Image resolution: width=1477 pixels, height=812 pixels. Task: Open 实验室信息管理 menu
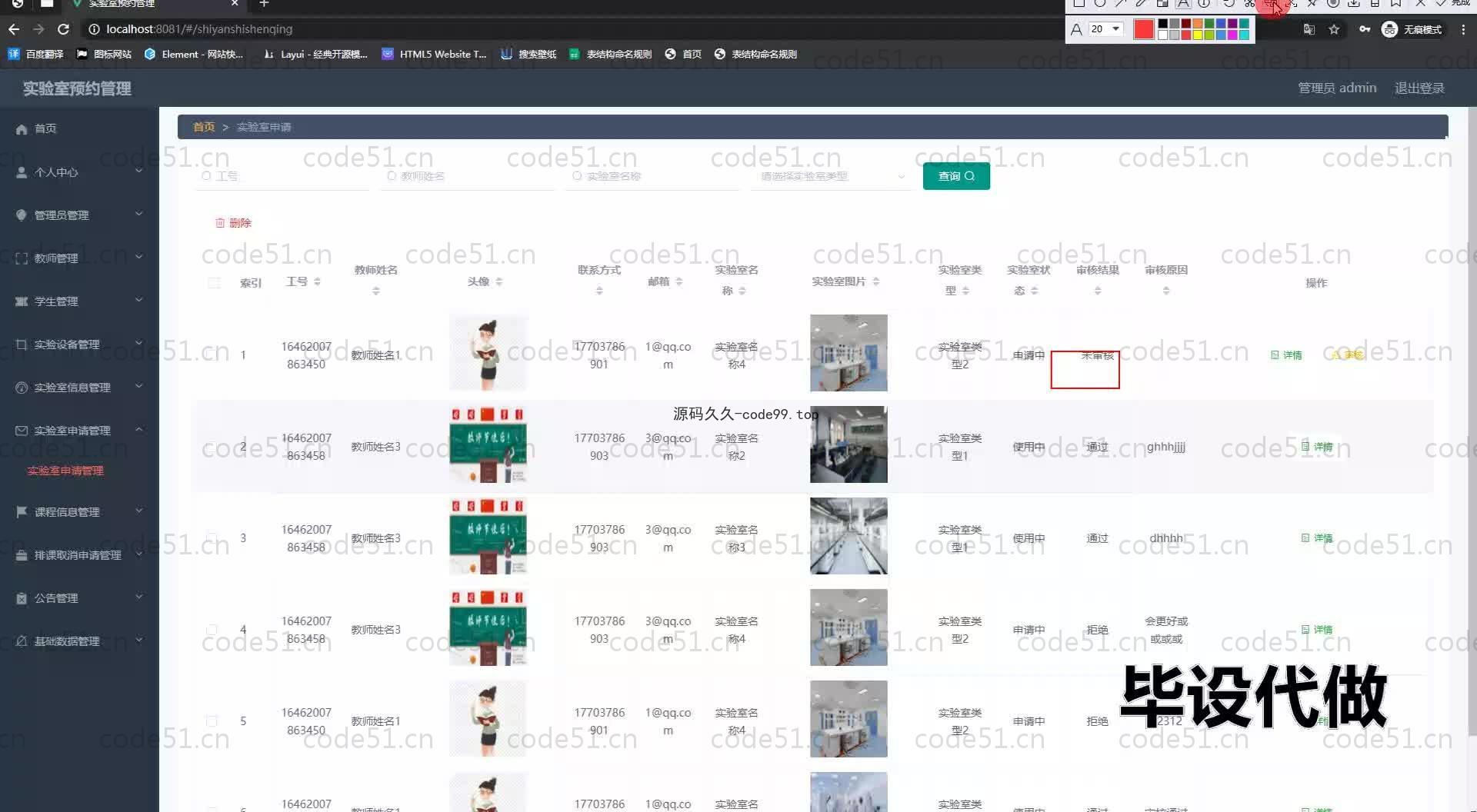pyautogui.click(x=72, y=388)
